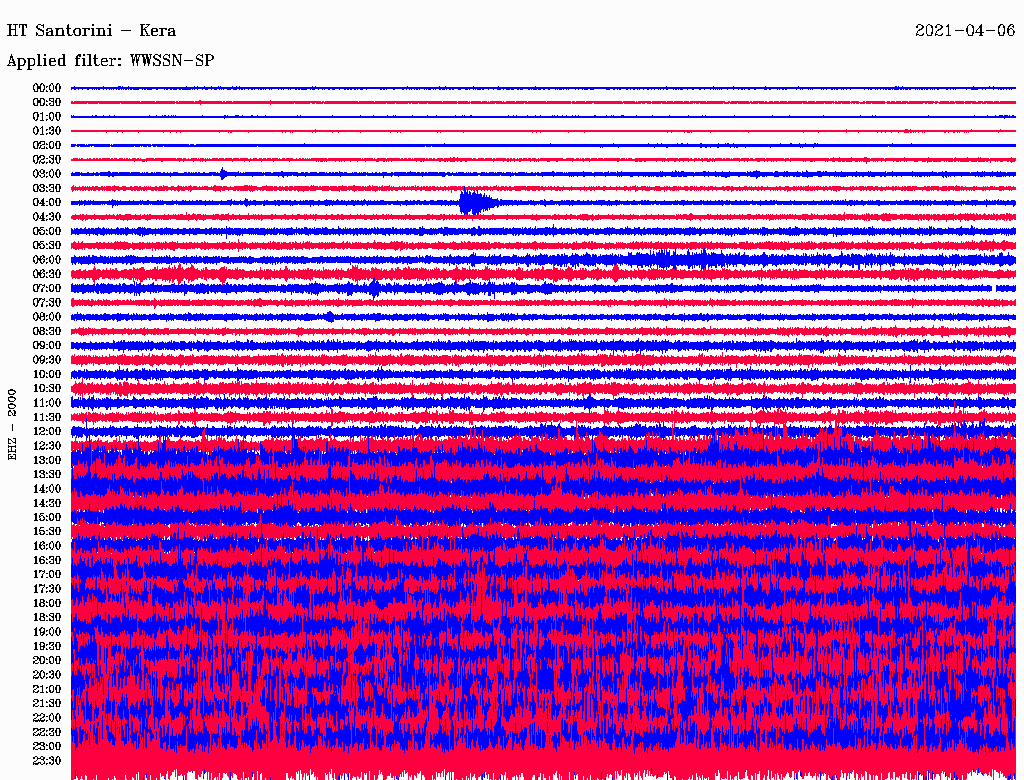Screen dimensions: 1024x780
Task: Select the 21:30 time label
Action: 47,704
